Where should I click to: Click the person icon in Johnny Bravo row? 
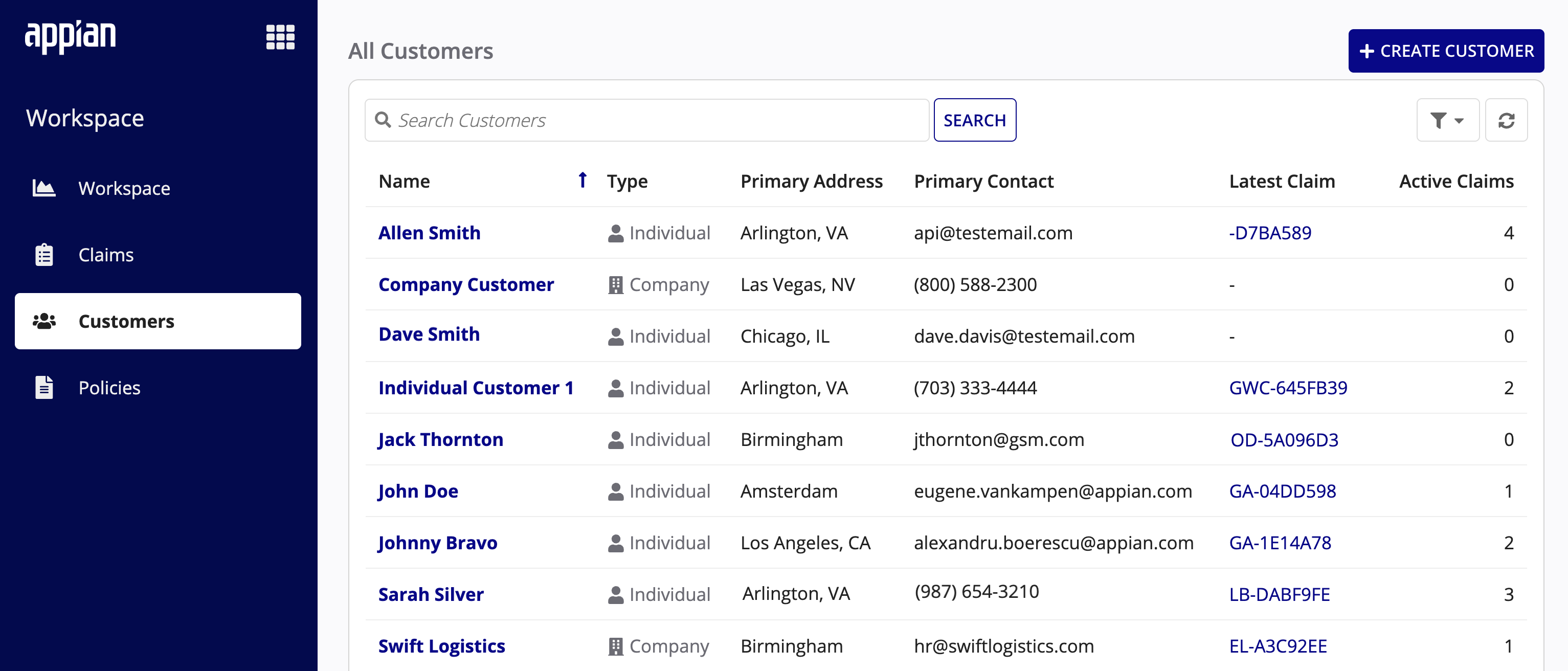tap(615, 544)
